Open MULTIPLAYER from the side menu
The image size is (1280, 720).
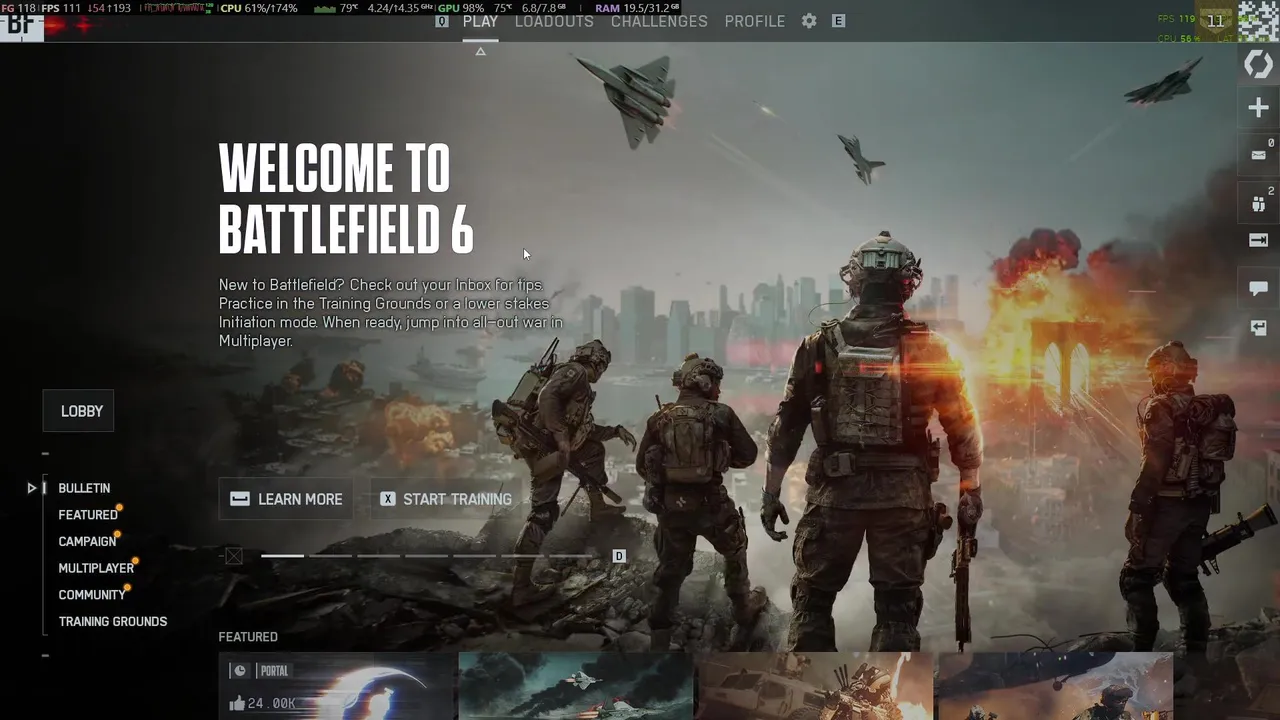tap(96, 568)
